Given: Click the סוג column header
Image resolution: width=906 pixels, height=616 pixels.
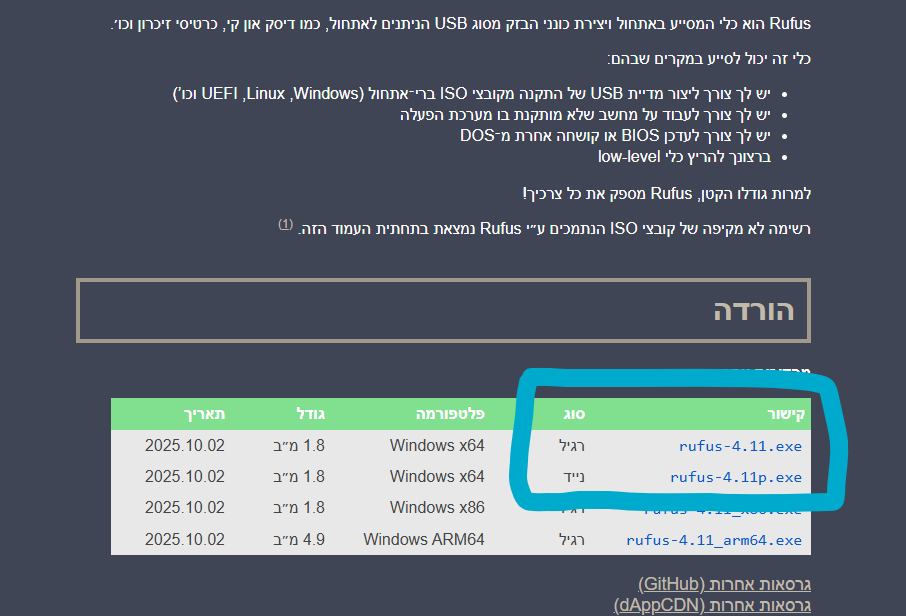Looking at the screenshot, I should [573, 414].
